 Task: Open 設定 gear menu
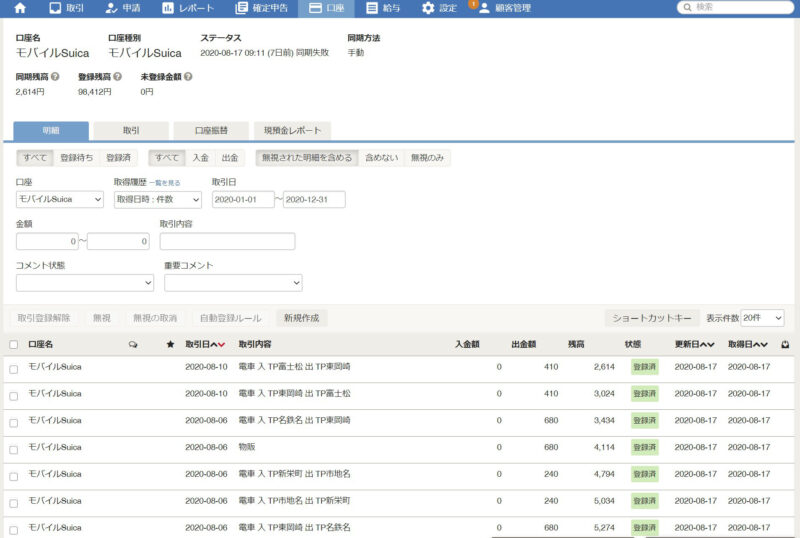[x=439, y=8]
